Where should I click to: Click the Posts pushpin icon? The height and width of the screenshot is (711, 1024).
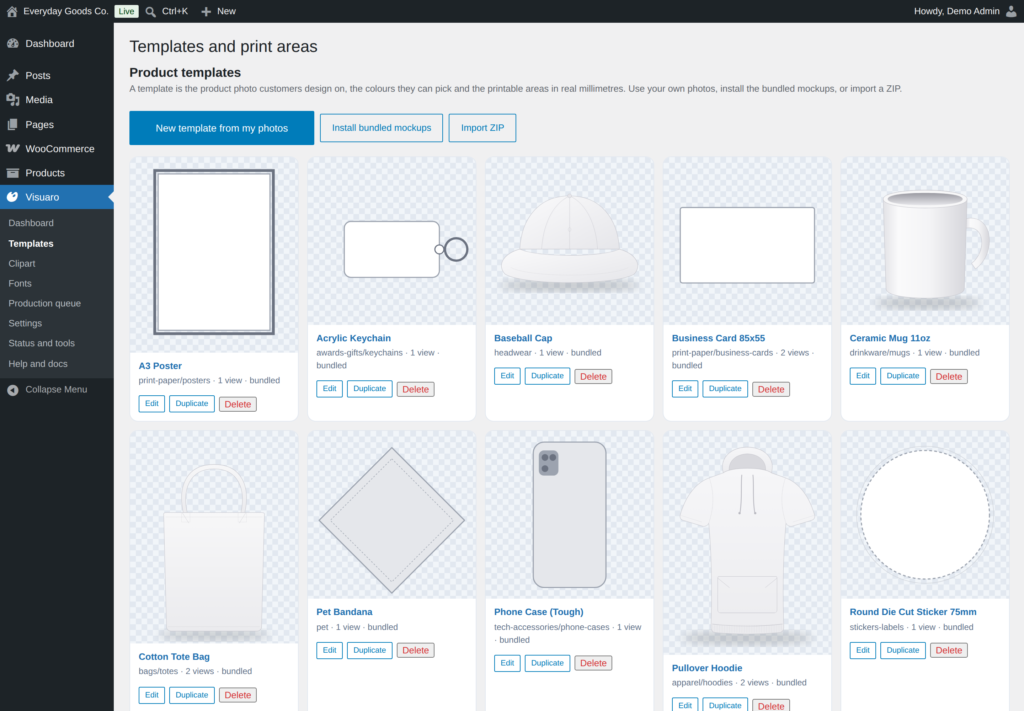pos(12,75)
